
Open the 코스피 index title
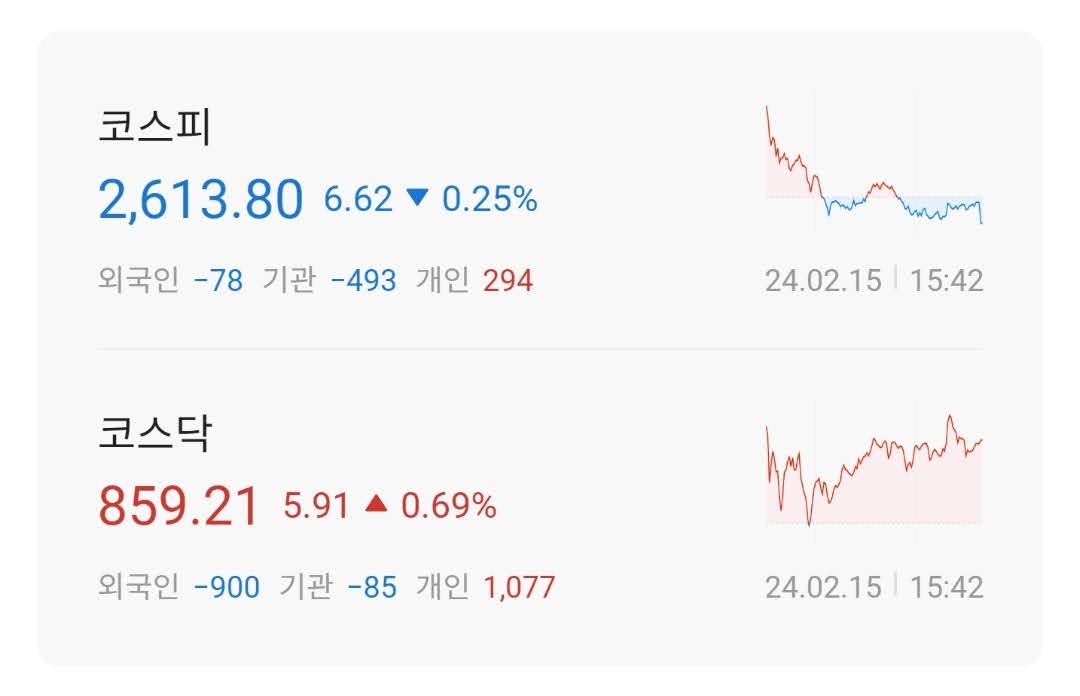[154, 126]
